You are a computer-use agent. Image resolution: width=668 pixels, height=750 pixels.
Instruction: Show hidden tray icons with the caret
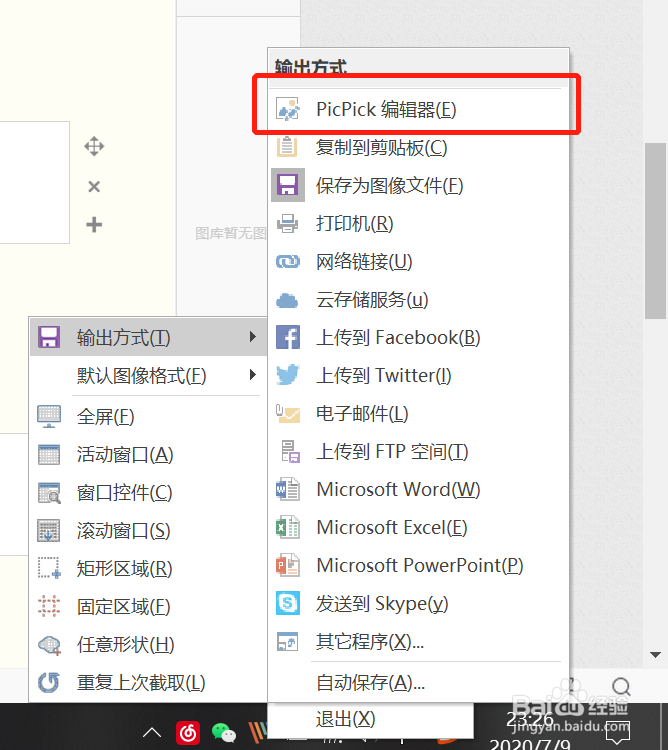click(152, 732)
